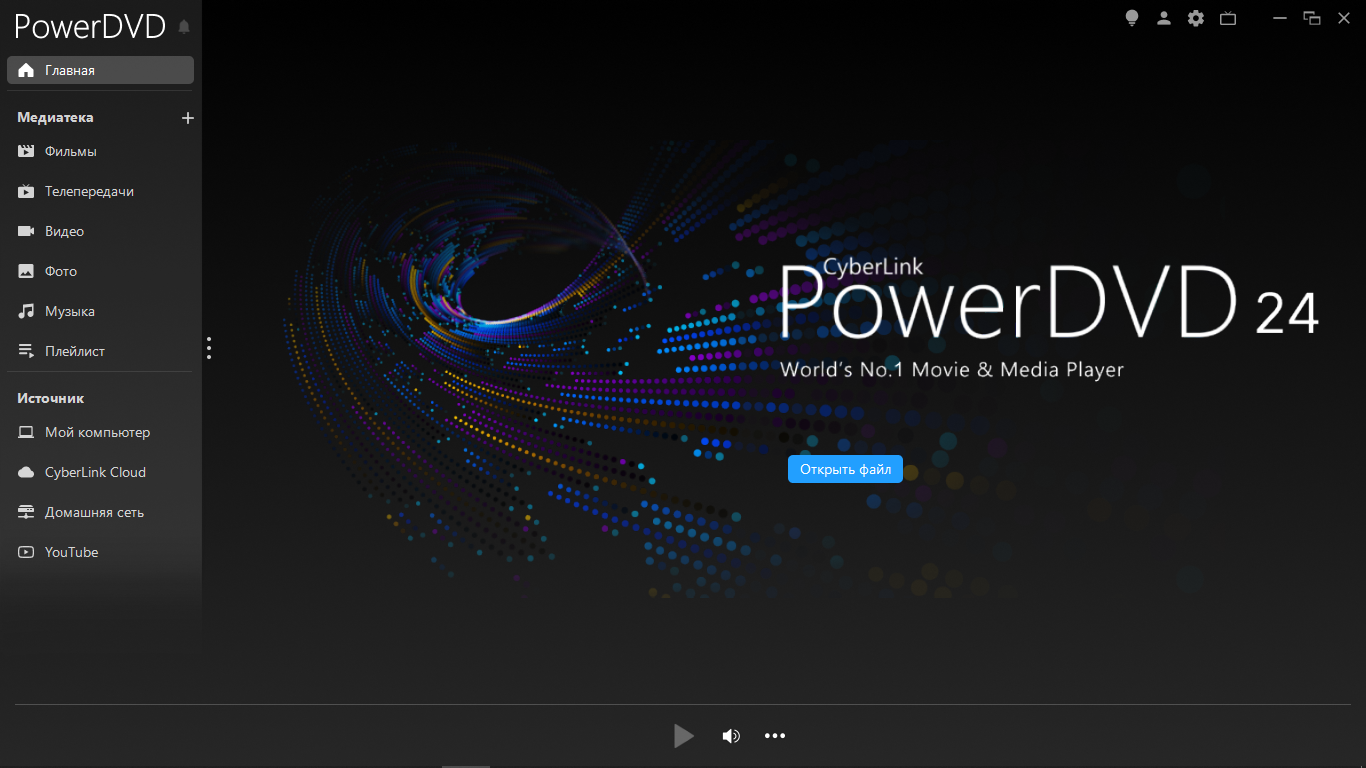The image size is (1366, 768).
Task: Select Телепередачи in the sidebar
Action: [88, 192]
